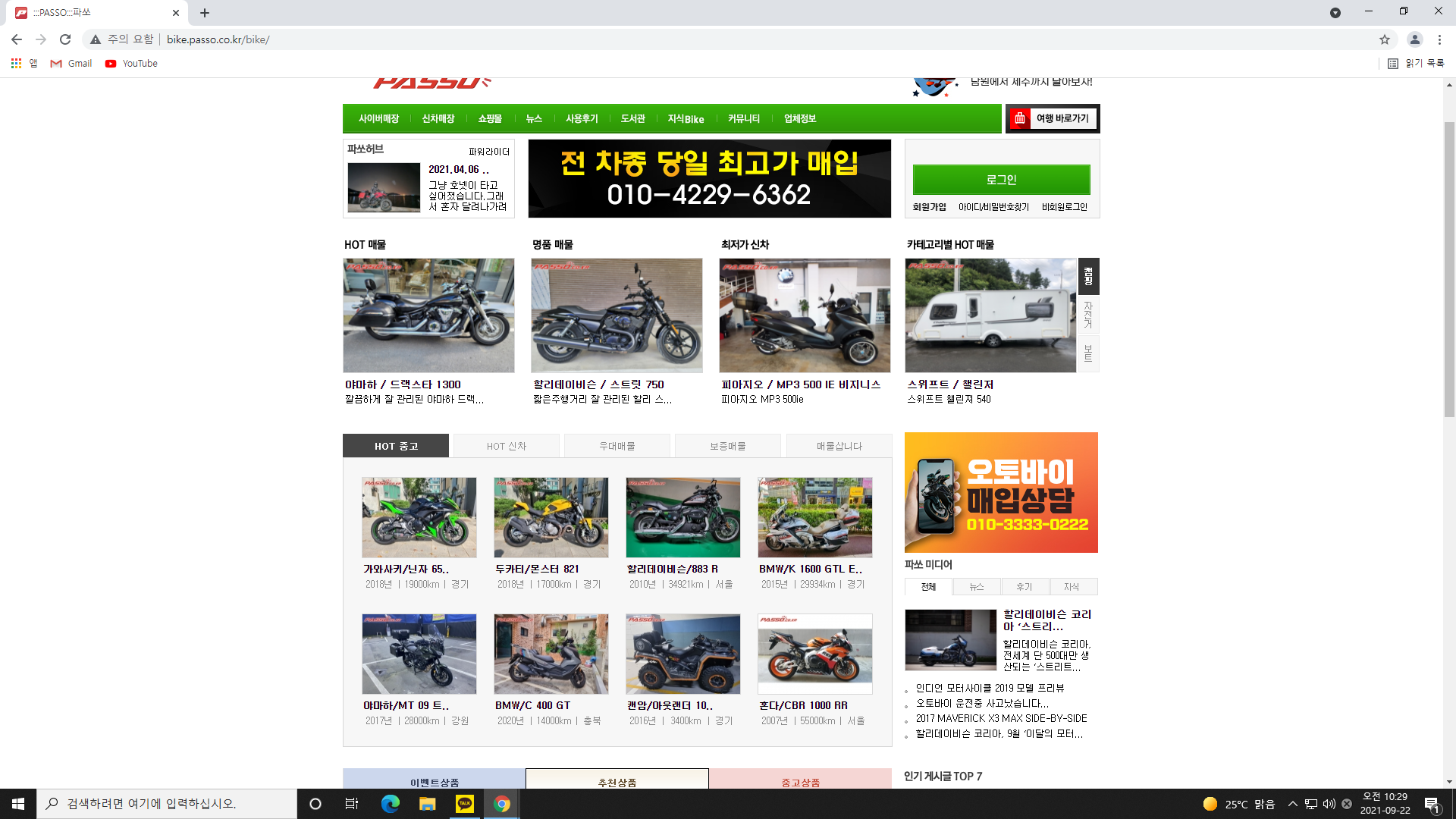Screen dimensions: 1456x819
Task: Go back with the browser back arrow
Action: pyautogui.click(x=17, y=39)
